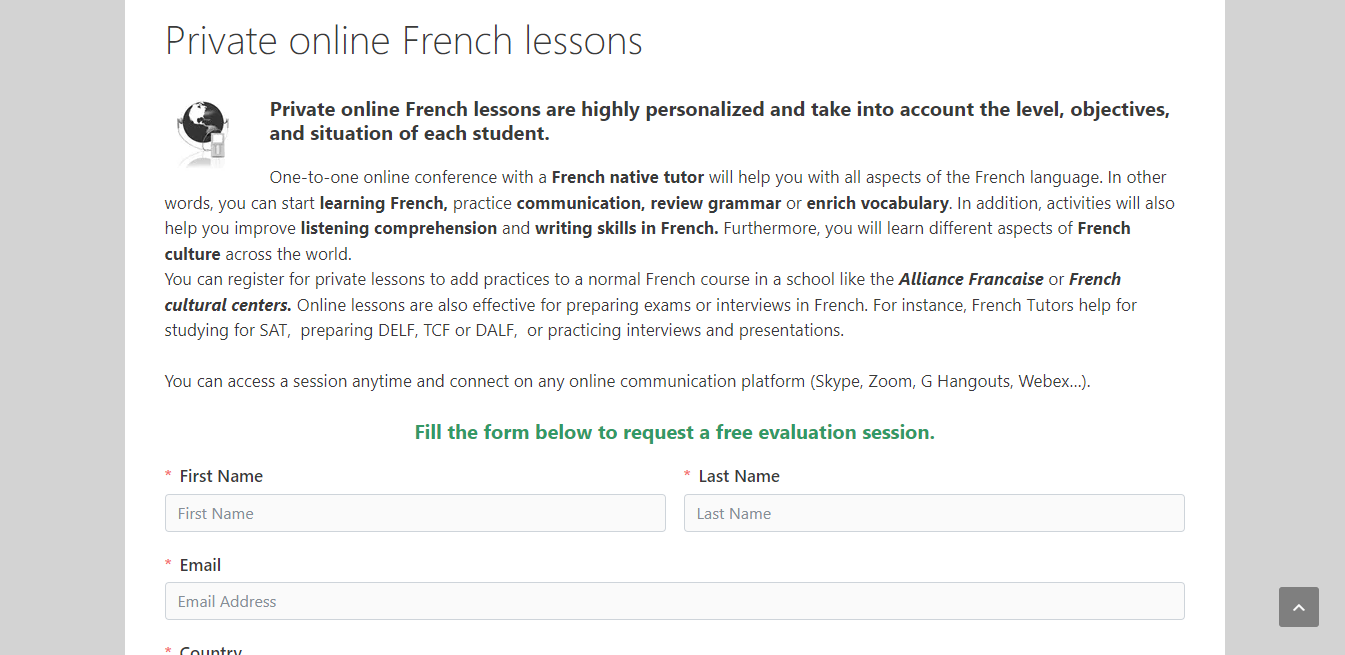Click the bold 'French native tutor' text
Viewport: 1345px width, 655px height.
tap(627, 177)
